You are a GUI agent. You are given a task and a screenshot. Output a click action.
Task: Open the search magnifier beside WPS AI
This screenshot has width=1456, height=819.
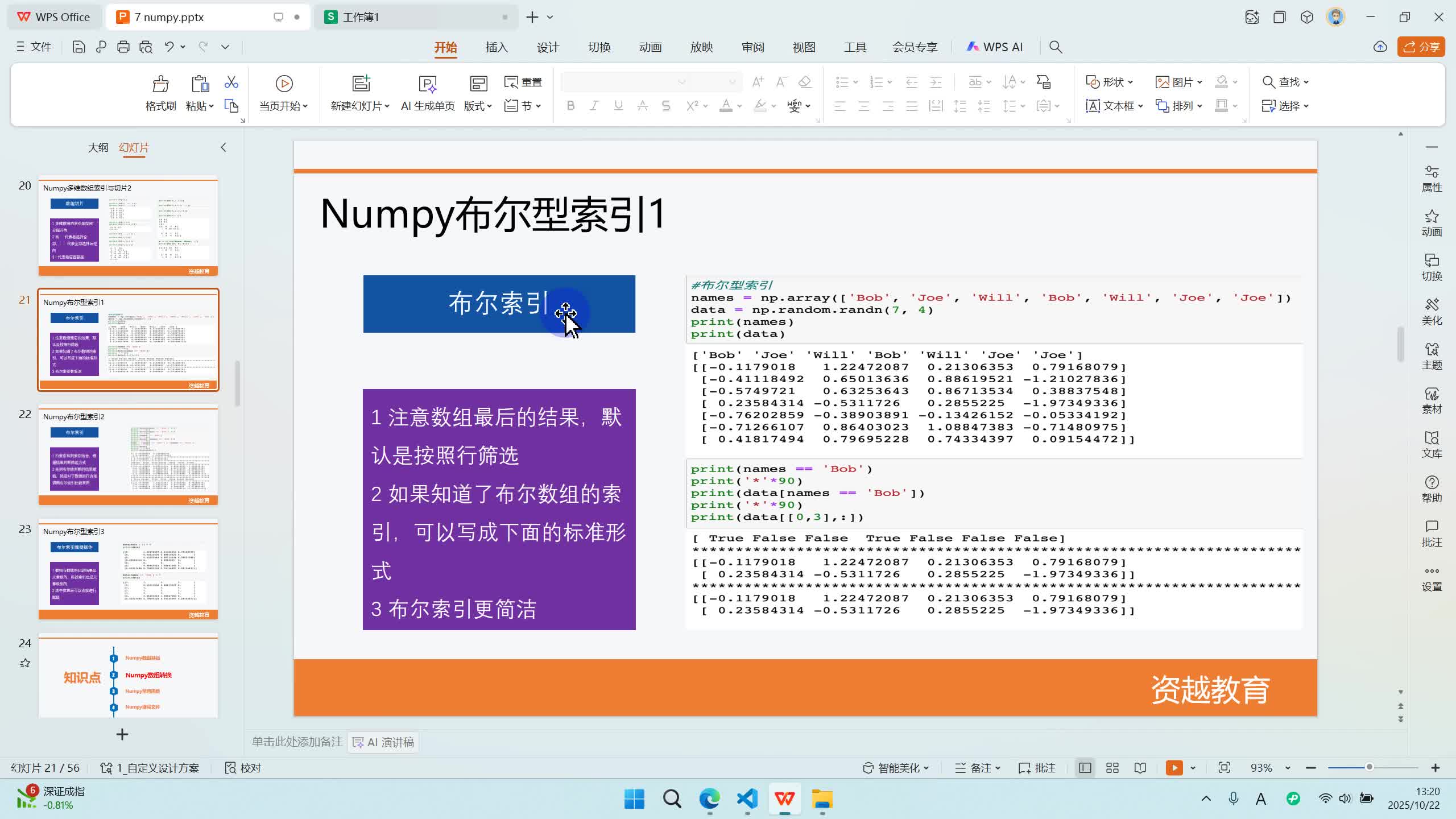pos(1055,47)
